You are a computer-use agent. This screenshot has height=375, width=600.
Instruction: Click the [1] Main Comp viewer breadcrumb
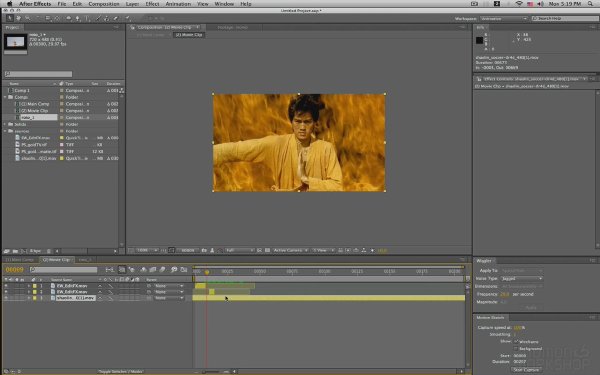click(150, 35)
